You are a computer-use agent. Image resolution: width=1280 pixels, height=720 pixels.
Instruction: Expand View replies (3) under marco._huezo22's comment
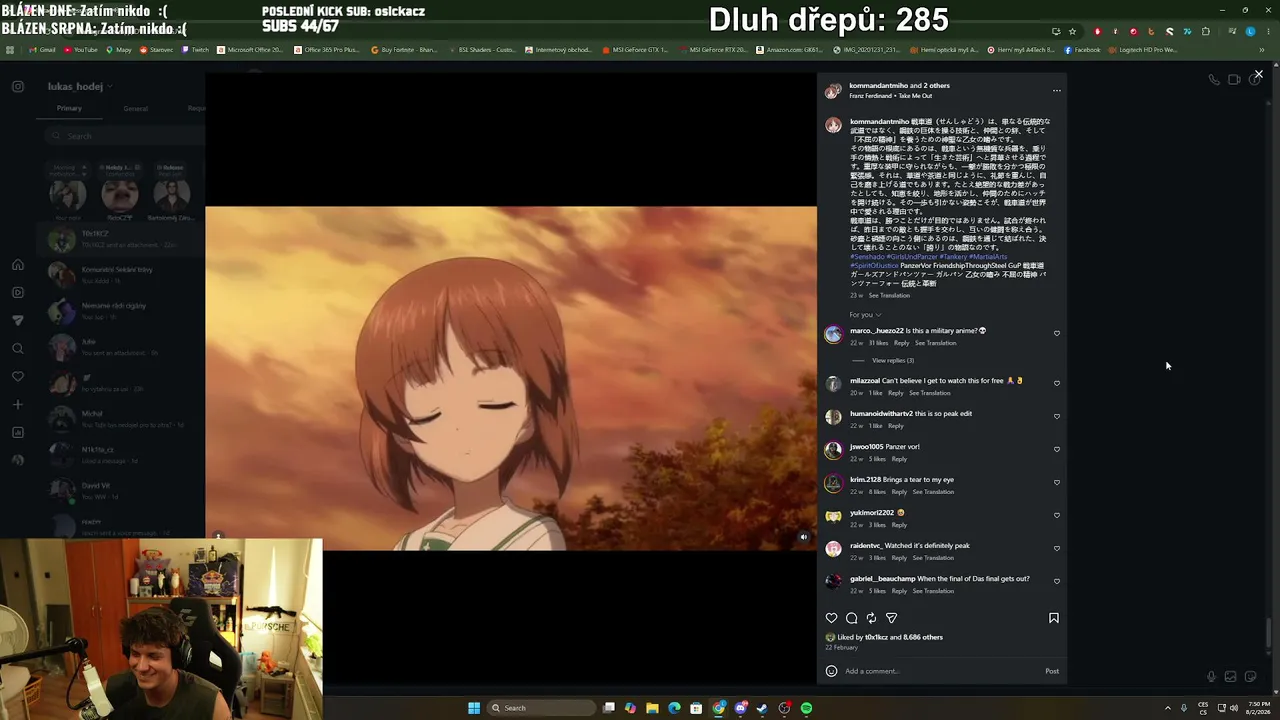892,360
